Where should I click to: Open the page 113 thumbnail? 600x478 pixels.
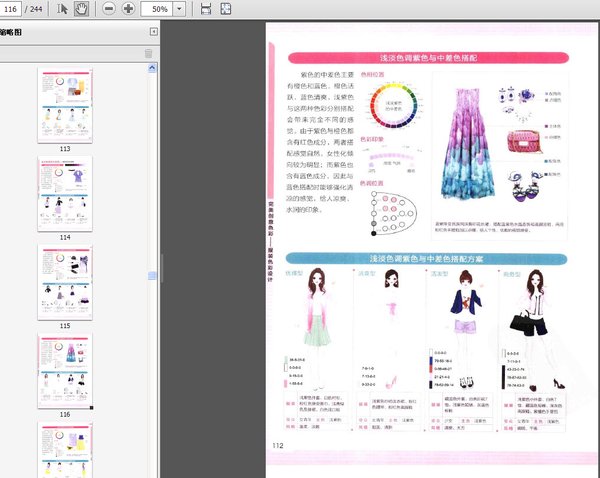[x=65, y=105]
